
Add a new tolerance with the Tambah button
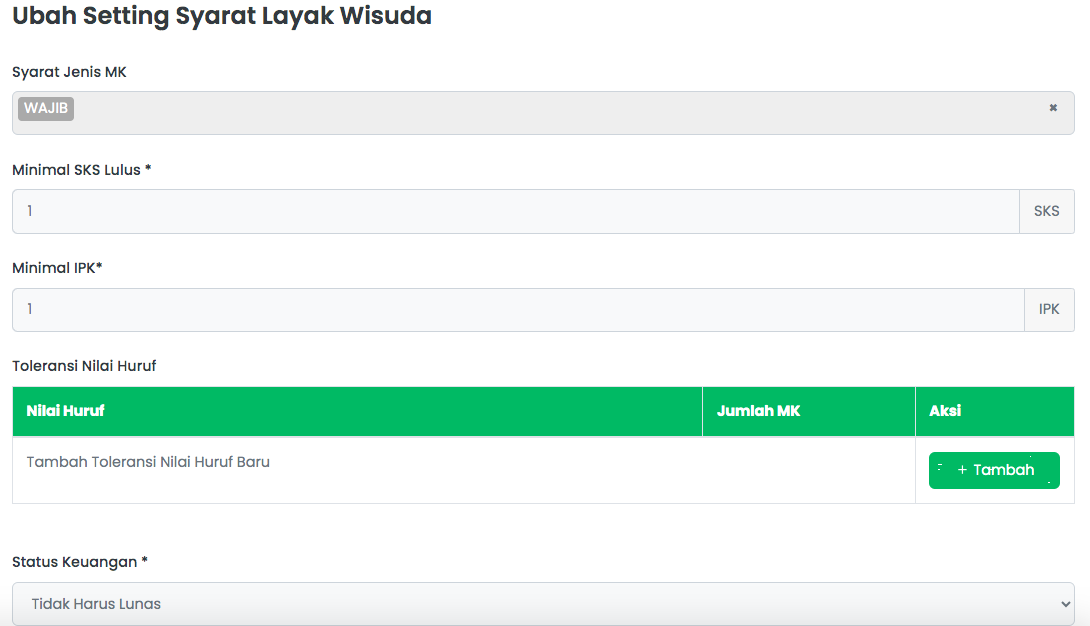tap(994, 470)
